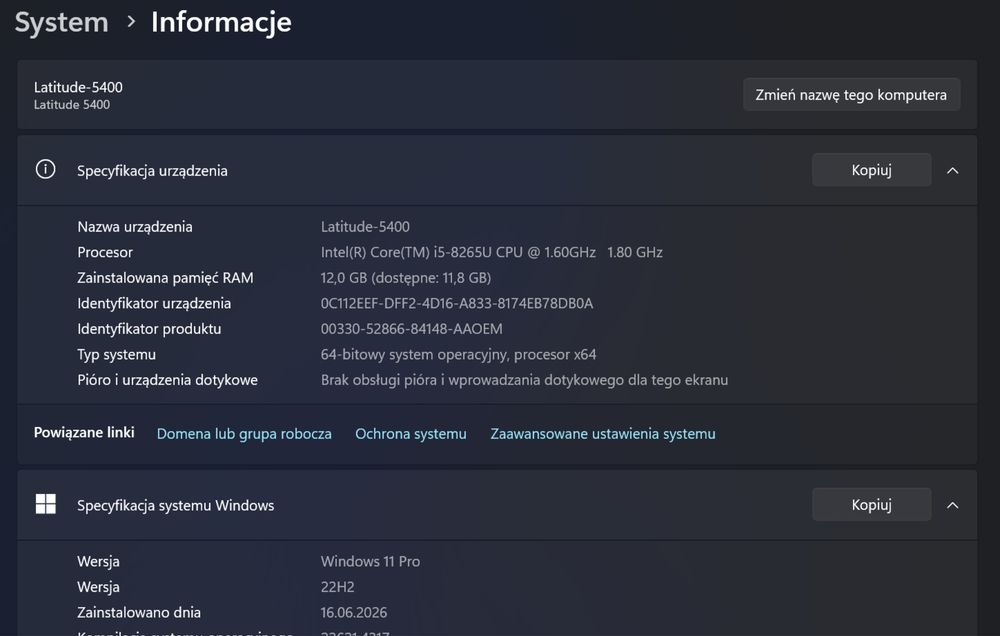The image size is (1000, 636).
Task: Select the Identyfikator urządzenia label
Action: [154, 303]
